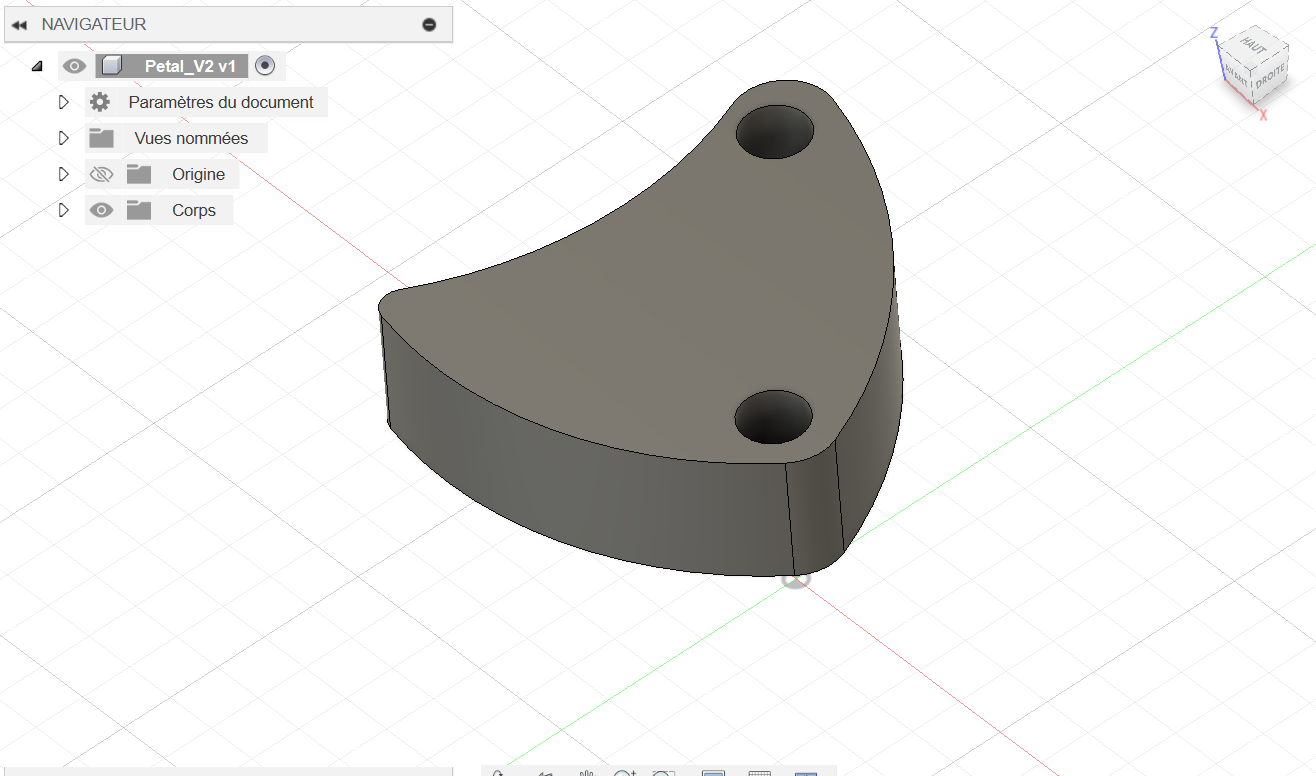
Task: Click the HAUT face of the ViewCube
Action: 1253,45
